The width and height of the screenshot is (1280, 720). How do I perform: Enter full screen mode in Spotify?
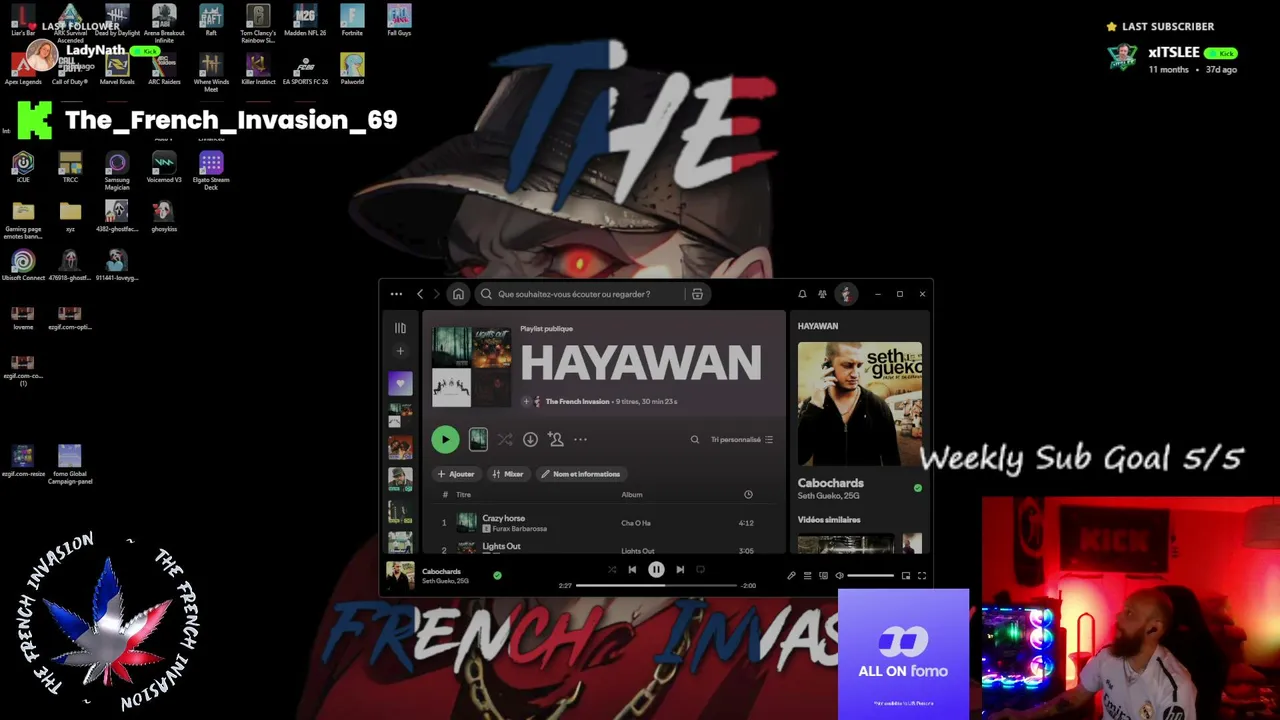tap(922, 576)
